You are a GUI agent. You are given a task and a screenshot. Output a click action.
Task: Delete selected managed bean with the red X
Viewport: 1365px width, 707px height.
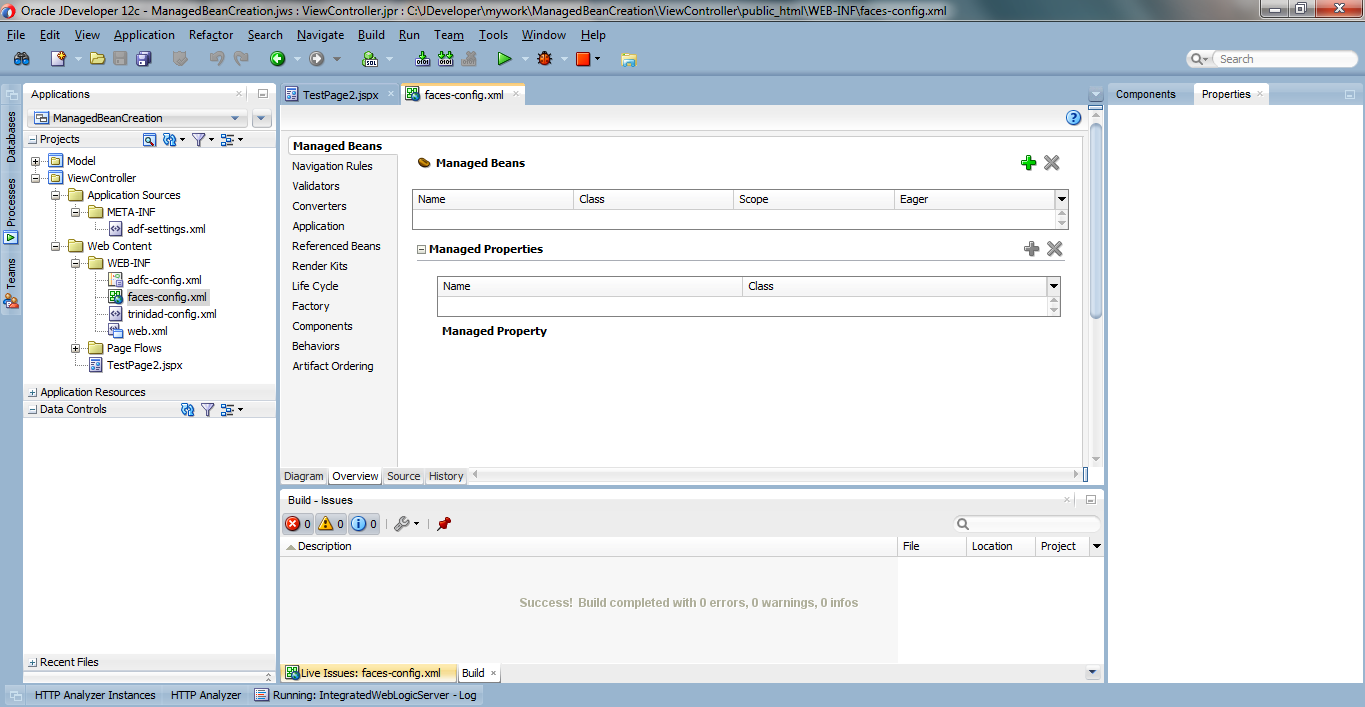tap(1051, 162)
